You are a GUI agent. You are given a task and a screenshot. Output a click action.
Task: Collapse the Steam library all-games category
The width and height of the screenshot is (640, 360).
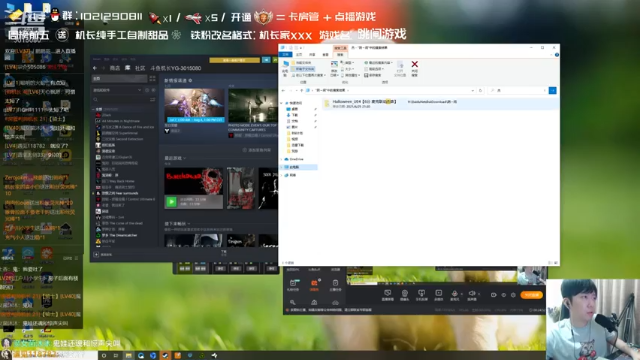pos(93,109)
